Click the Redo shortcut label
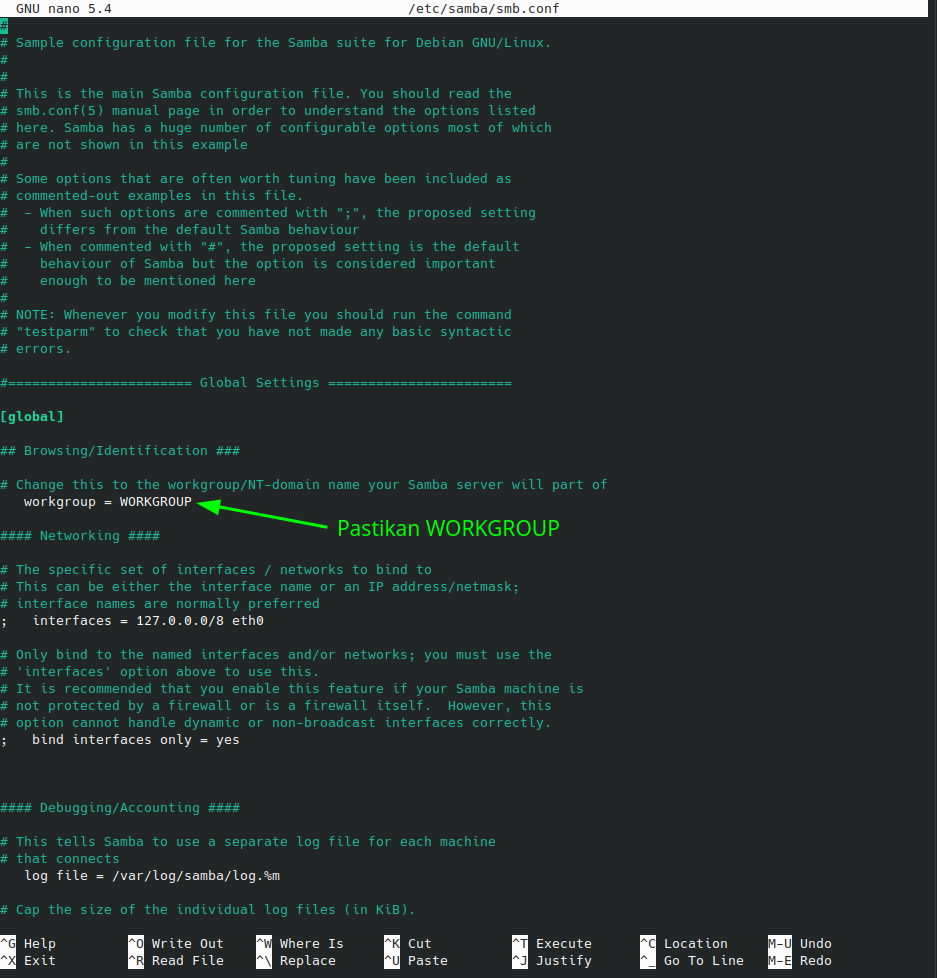The height and width of the screenshot is (978, 937). (815, 960)
